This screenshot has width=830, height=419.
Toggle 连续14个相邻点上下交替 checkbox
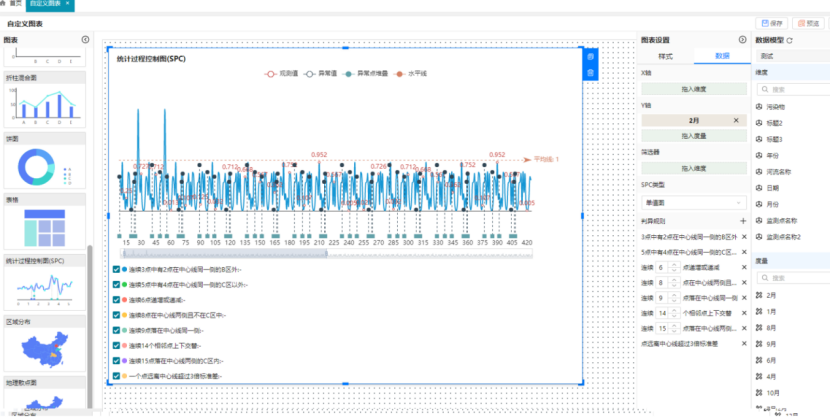pyautogui.click(x=117, y=344)
